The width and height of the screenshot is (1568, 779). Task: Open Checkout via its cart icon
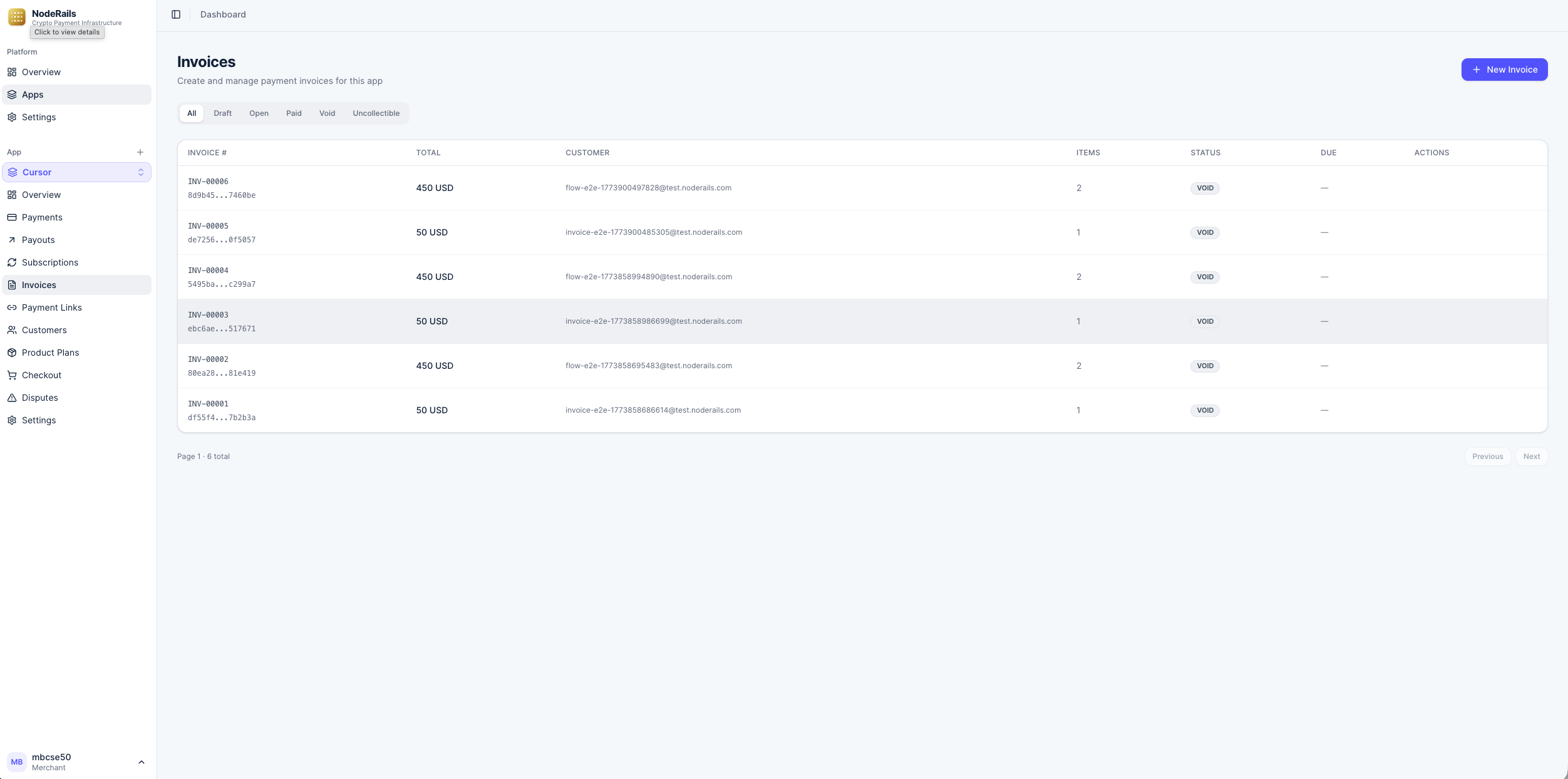[12, 375]
